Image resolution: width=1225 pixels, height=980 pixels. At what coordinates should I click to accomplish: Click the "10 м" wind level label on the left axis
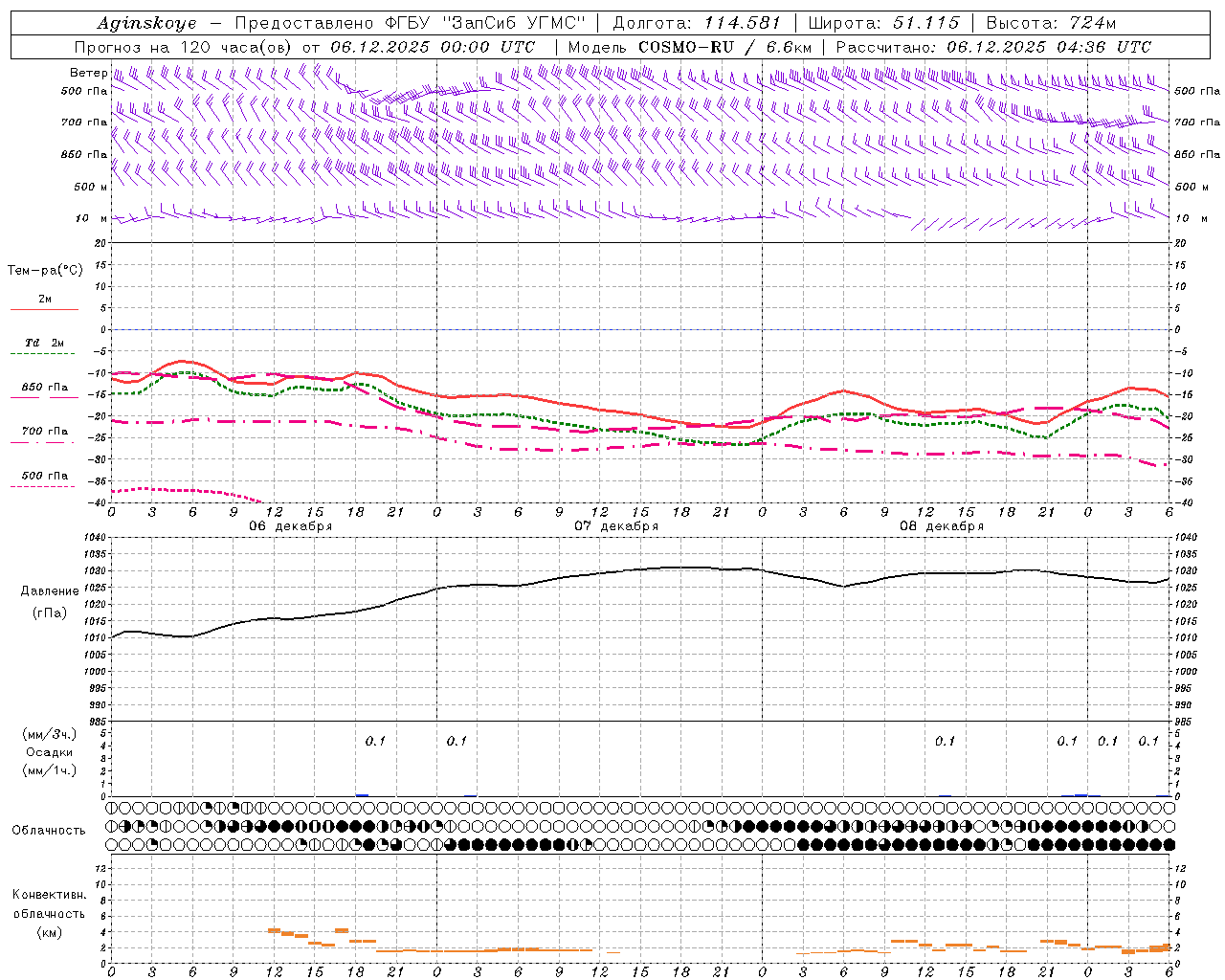coord(91,218)
